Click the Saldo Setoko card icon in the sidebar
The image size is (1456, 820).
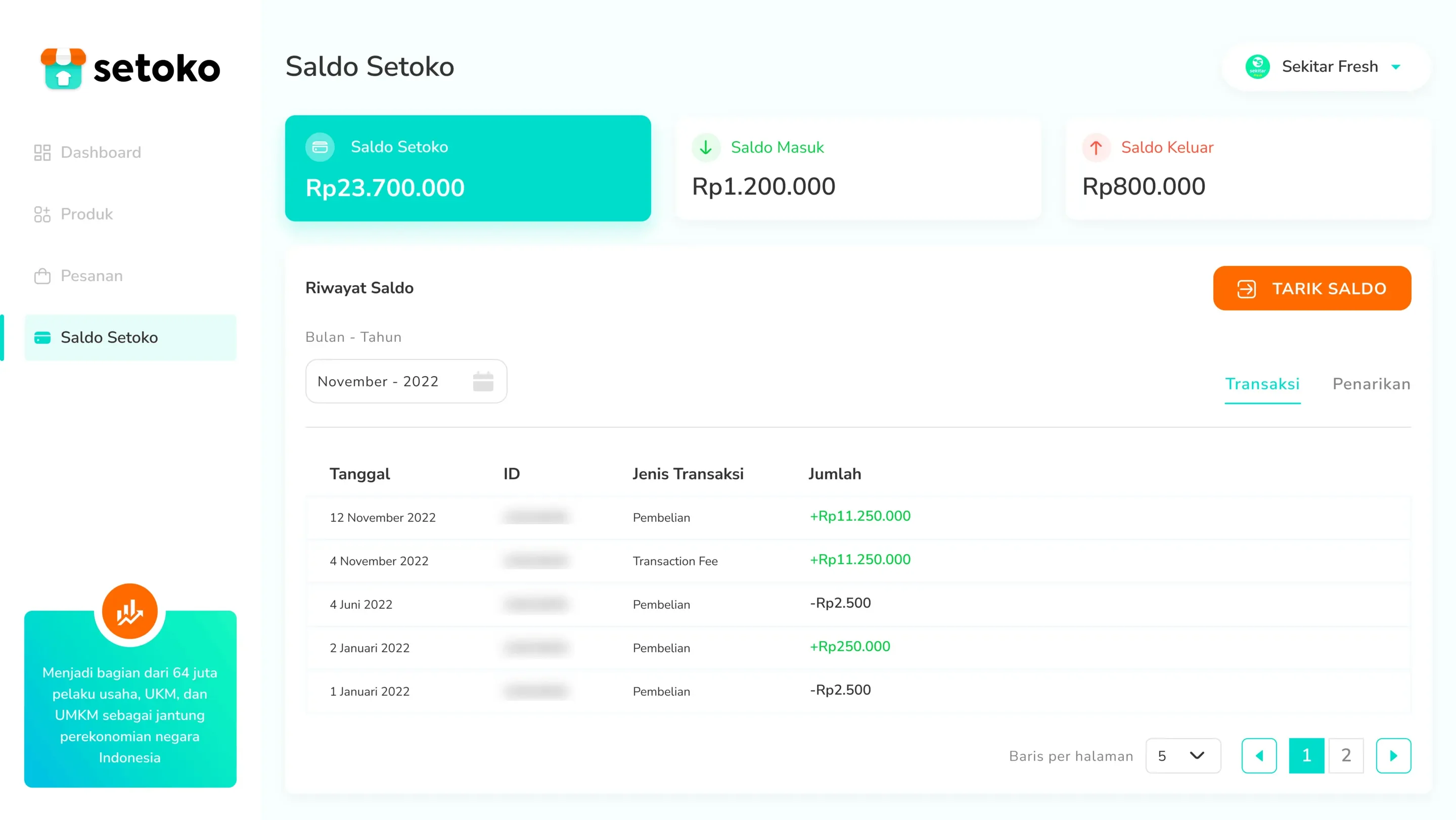(x=42, y=338)
